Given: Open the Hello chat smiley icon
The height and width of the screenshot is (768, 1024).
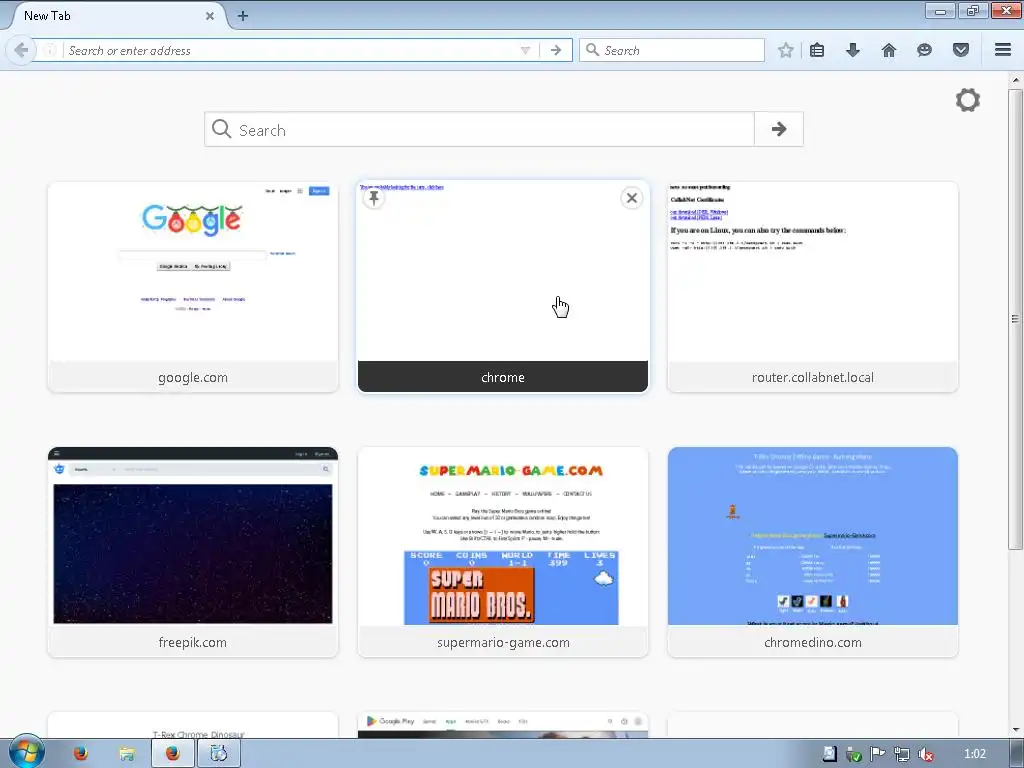Looking at the screenshot, I should [x=924, y=50].
